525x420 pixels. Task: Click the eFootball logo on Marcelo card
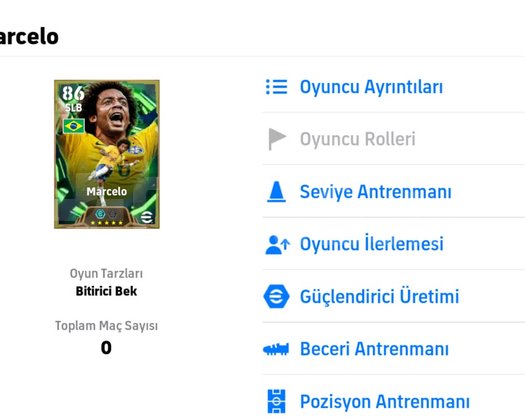(x=147, y=217)
